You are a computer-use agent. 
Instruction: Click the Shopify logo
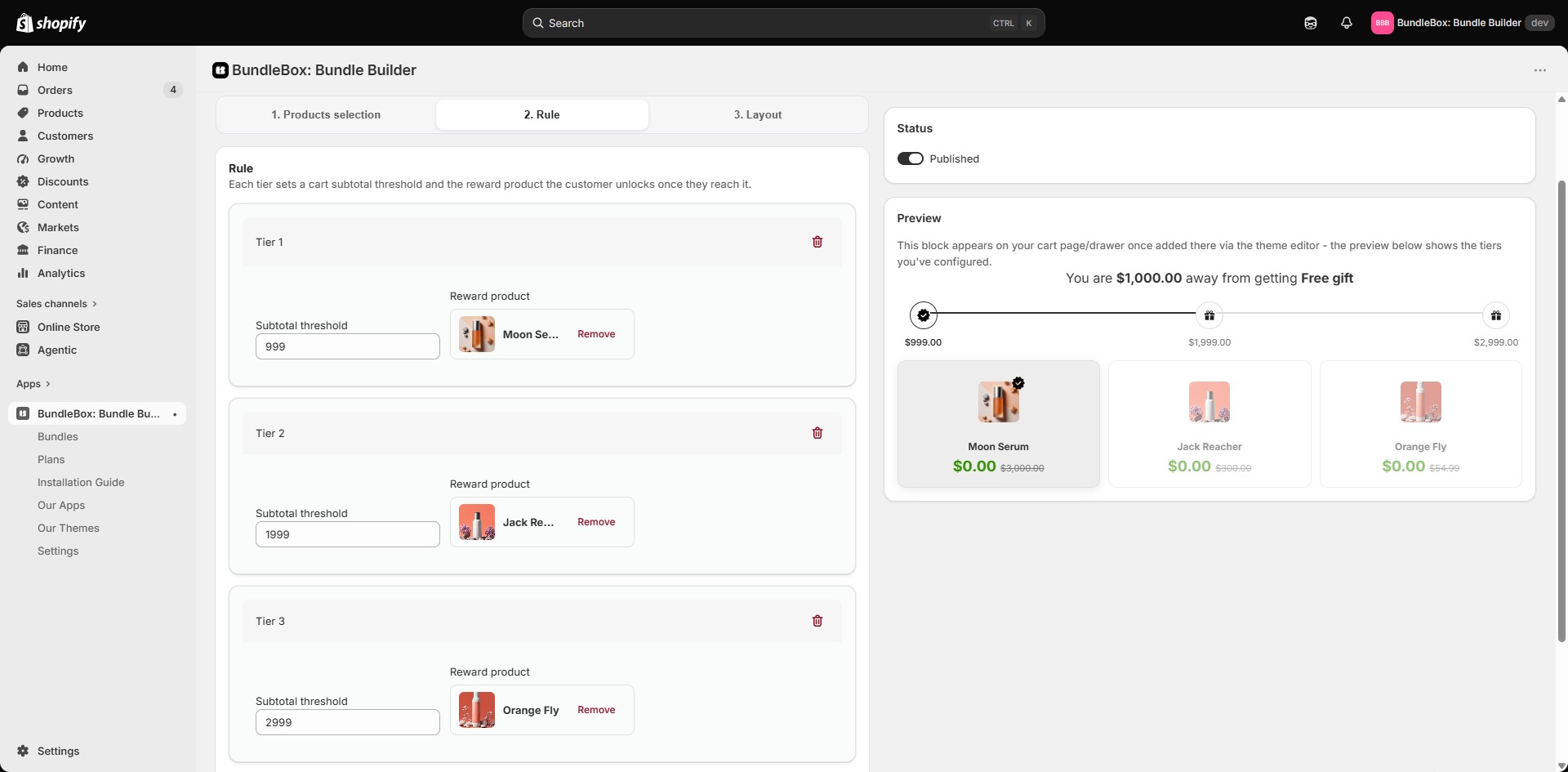tap(51, 23)
